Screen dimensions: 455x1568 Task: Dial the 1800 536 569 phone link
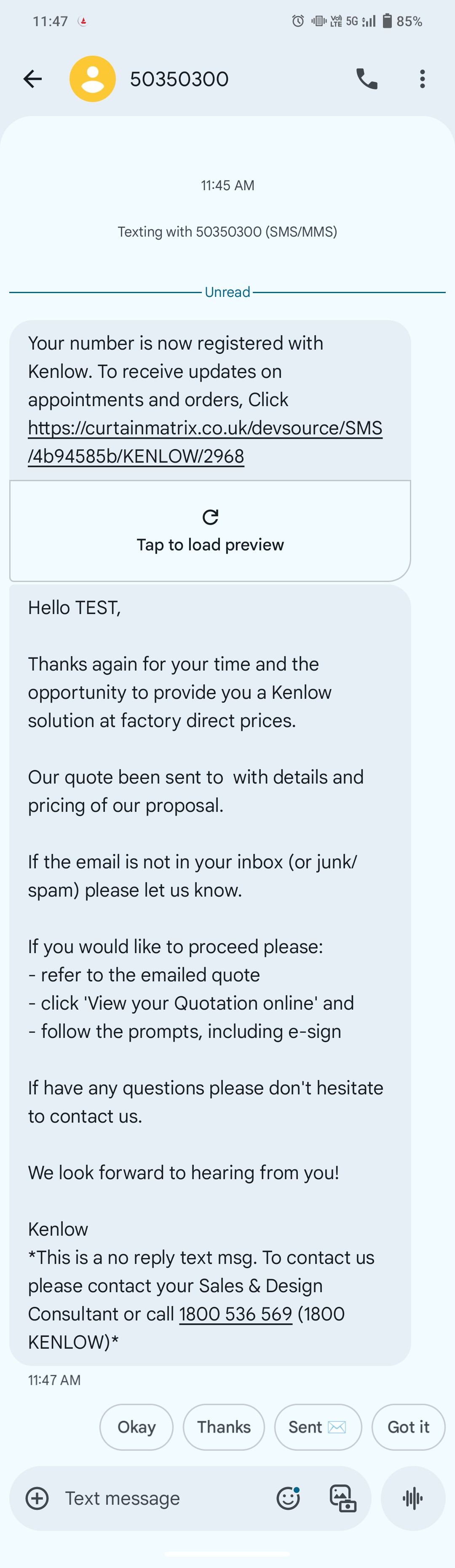pos(236,1314)
